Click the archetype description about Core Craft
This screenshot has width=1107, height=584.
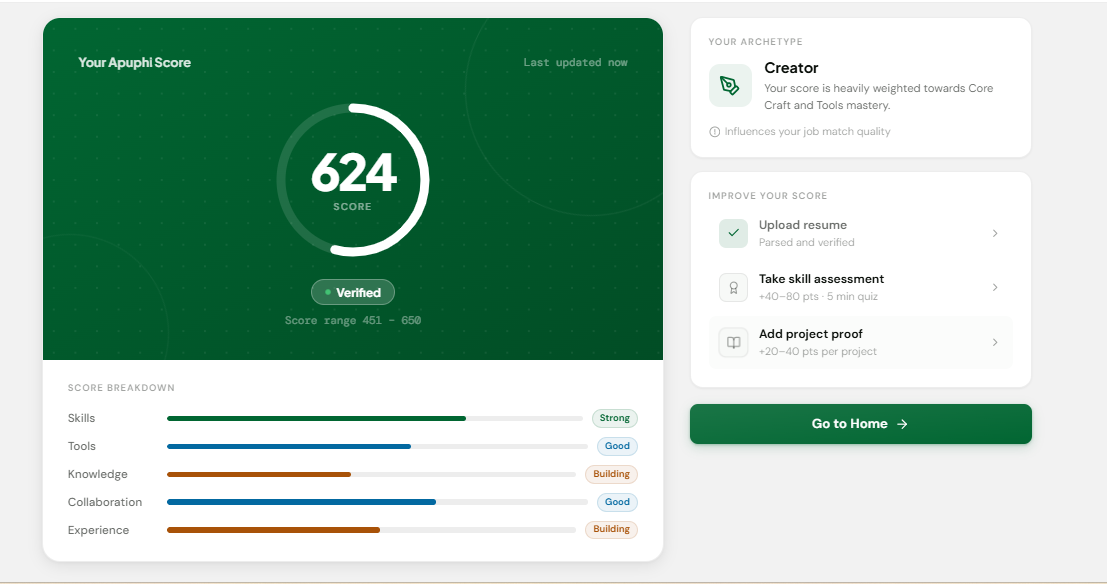click(879, 97)
